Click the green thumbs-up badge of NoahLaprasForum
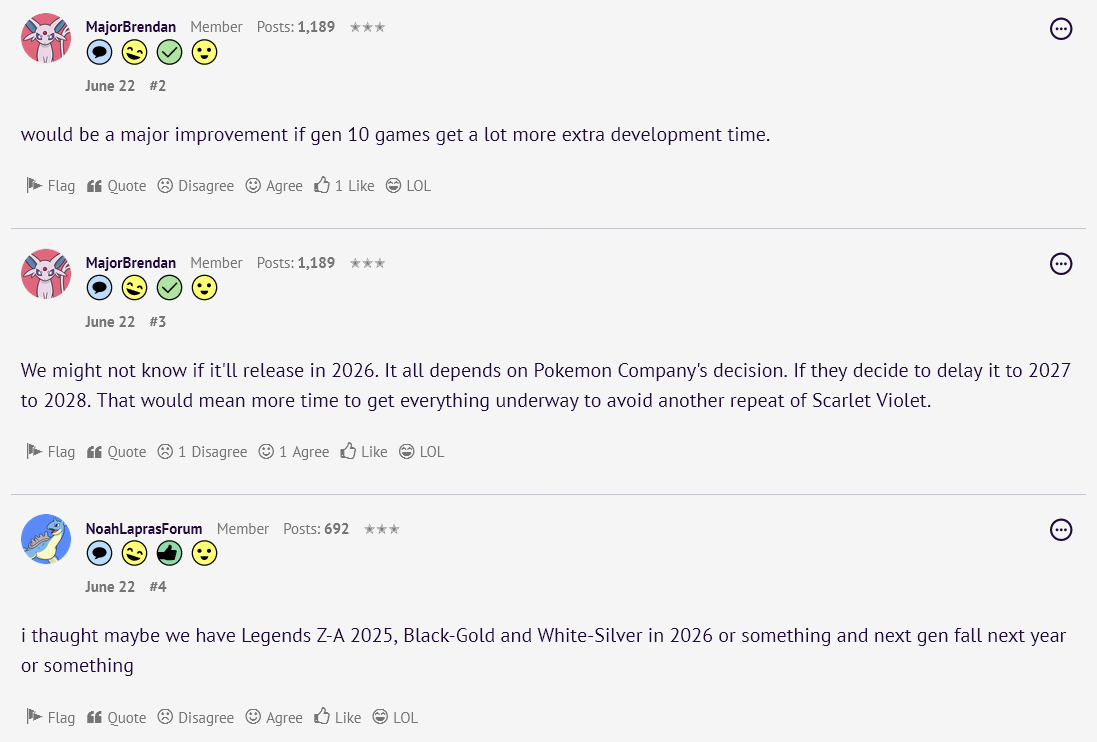Image resolution: width=1097 pixels, height=742 pixels. pyautogui.click(x=169, y=553)
